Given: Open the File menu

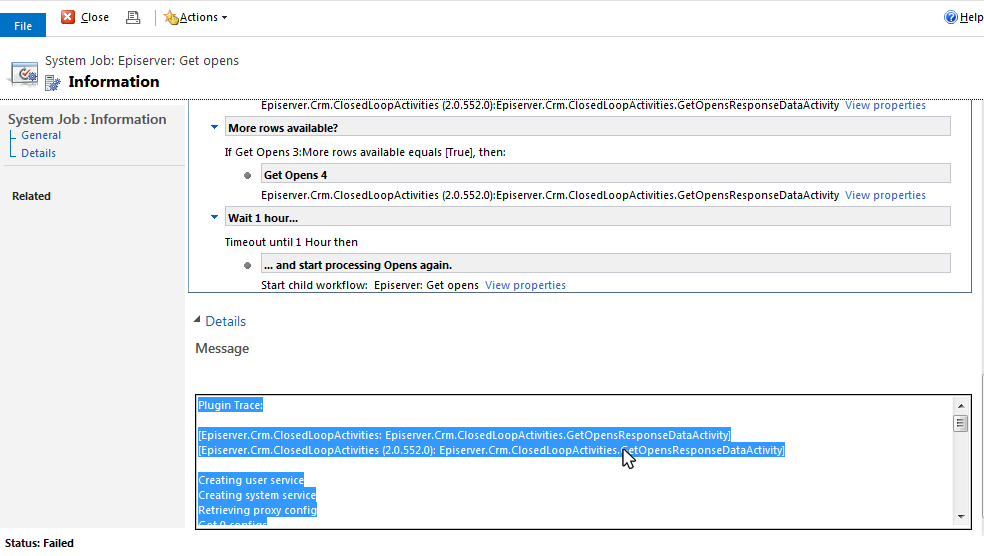Looking at the screenshot, I should pyautogui.click(x=23, y=26).
